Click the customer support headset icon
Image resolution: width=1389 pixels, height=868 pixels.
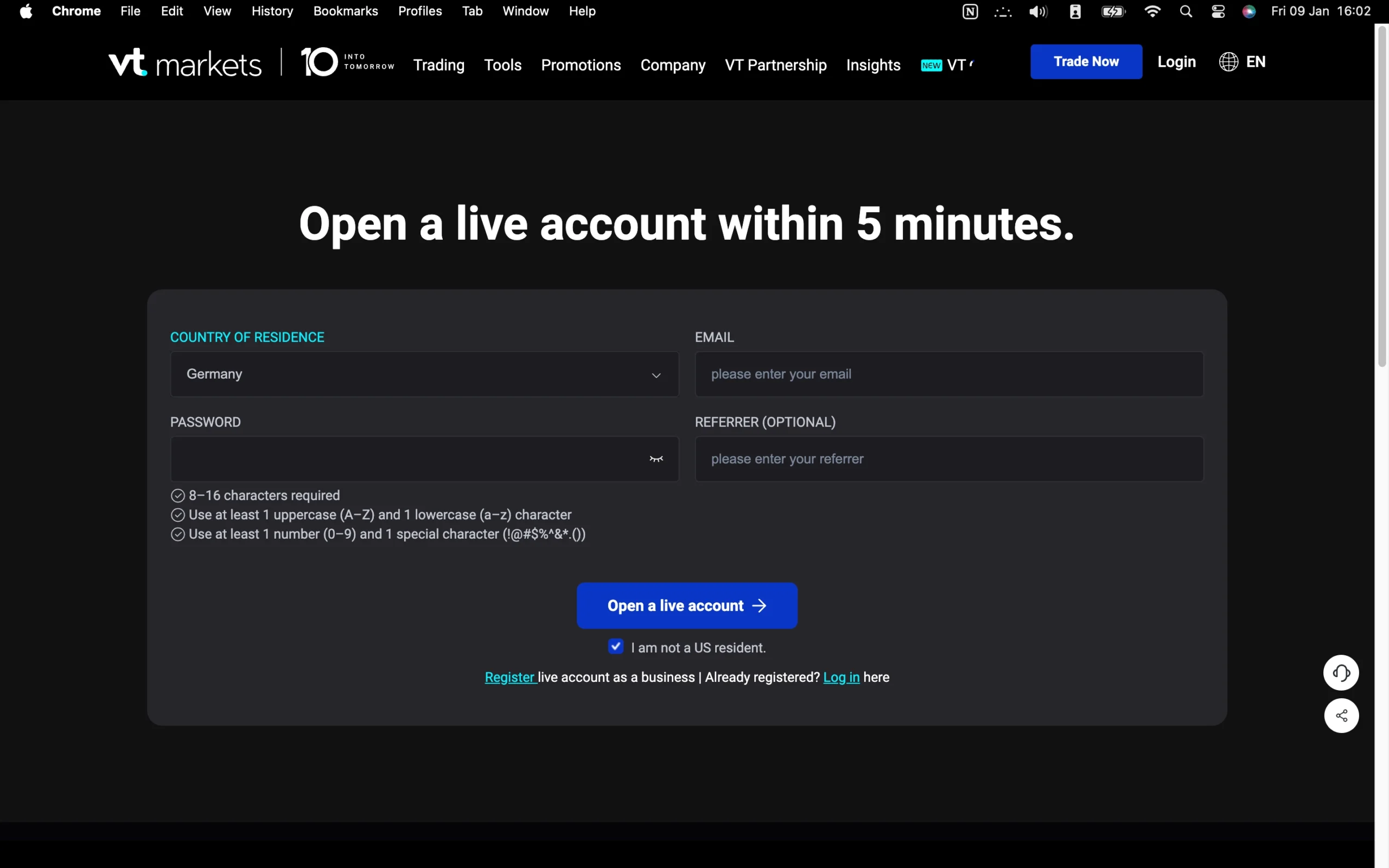[x=1341, y=672]
